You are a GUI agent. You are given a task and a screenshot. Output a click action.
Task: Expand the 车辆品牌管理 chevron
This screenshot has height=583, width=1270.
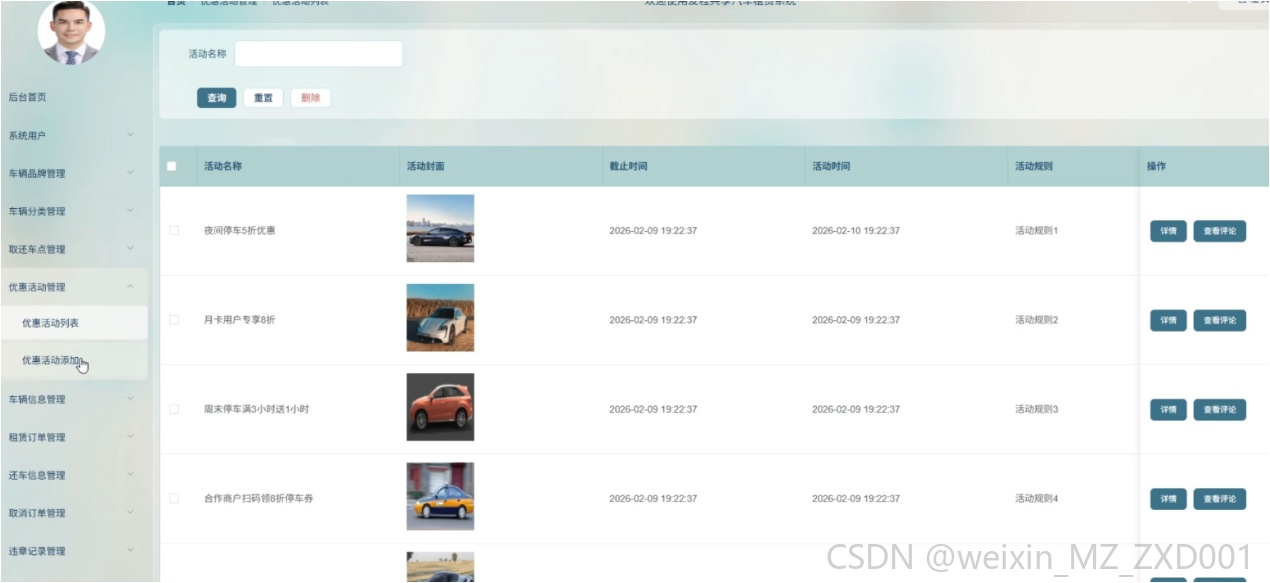coord(130,173)
